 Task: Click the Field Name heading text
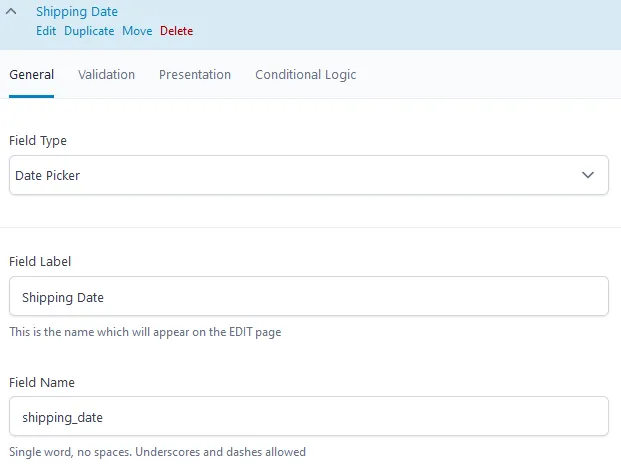coord(42,382)
